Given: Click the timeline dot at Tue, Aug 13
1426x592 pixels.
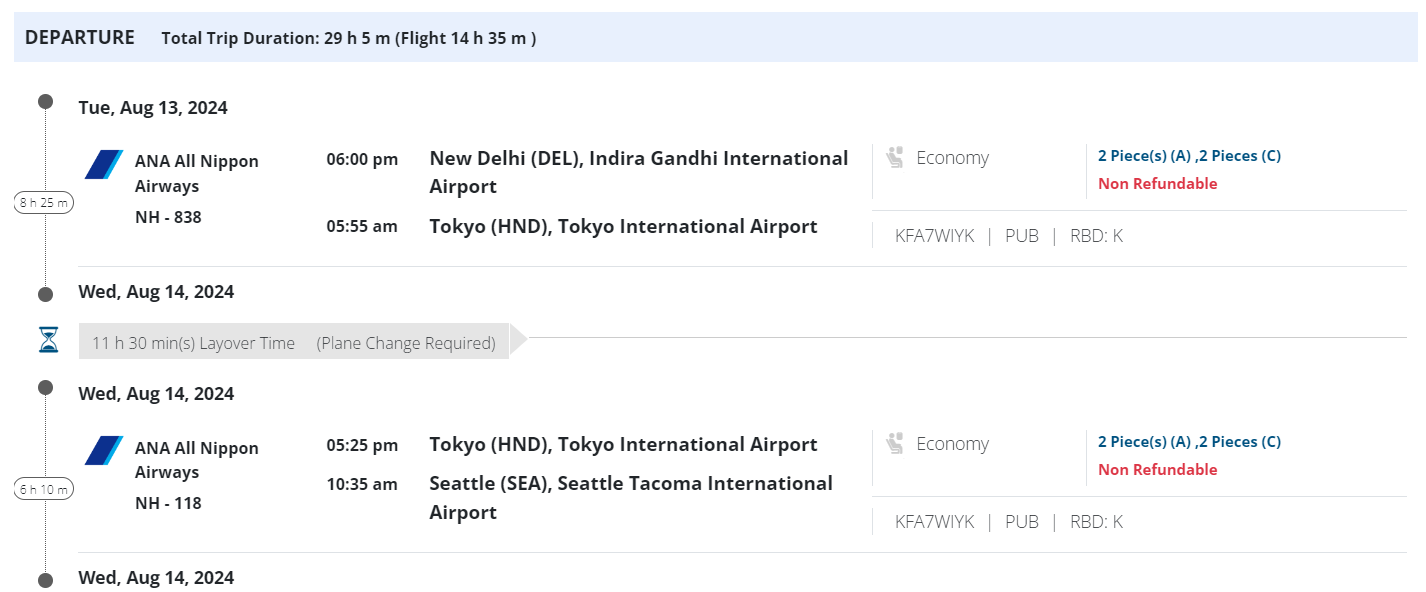Looking at the screenshot, I should 45,101.
